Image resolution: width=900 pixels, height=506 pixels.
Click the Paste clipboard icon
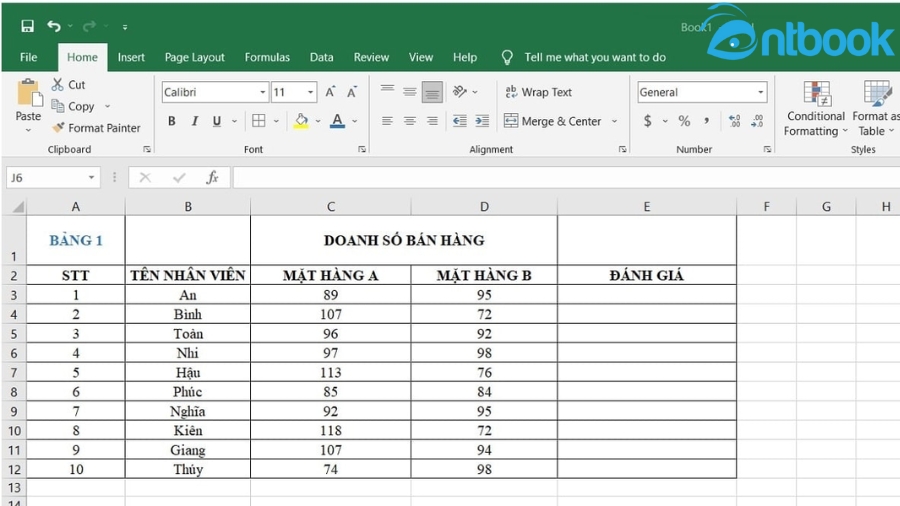(x=29, y=93)
